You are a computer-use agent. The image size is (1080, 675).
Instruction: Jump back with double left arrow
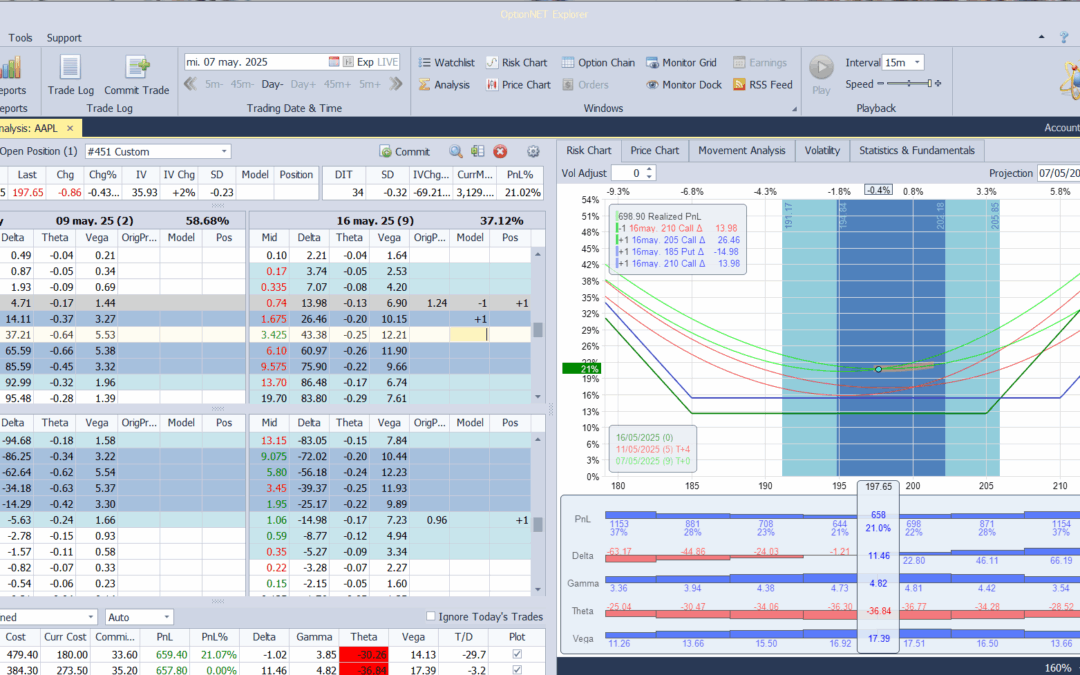191,84
